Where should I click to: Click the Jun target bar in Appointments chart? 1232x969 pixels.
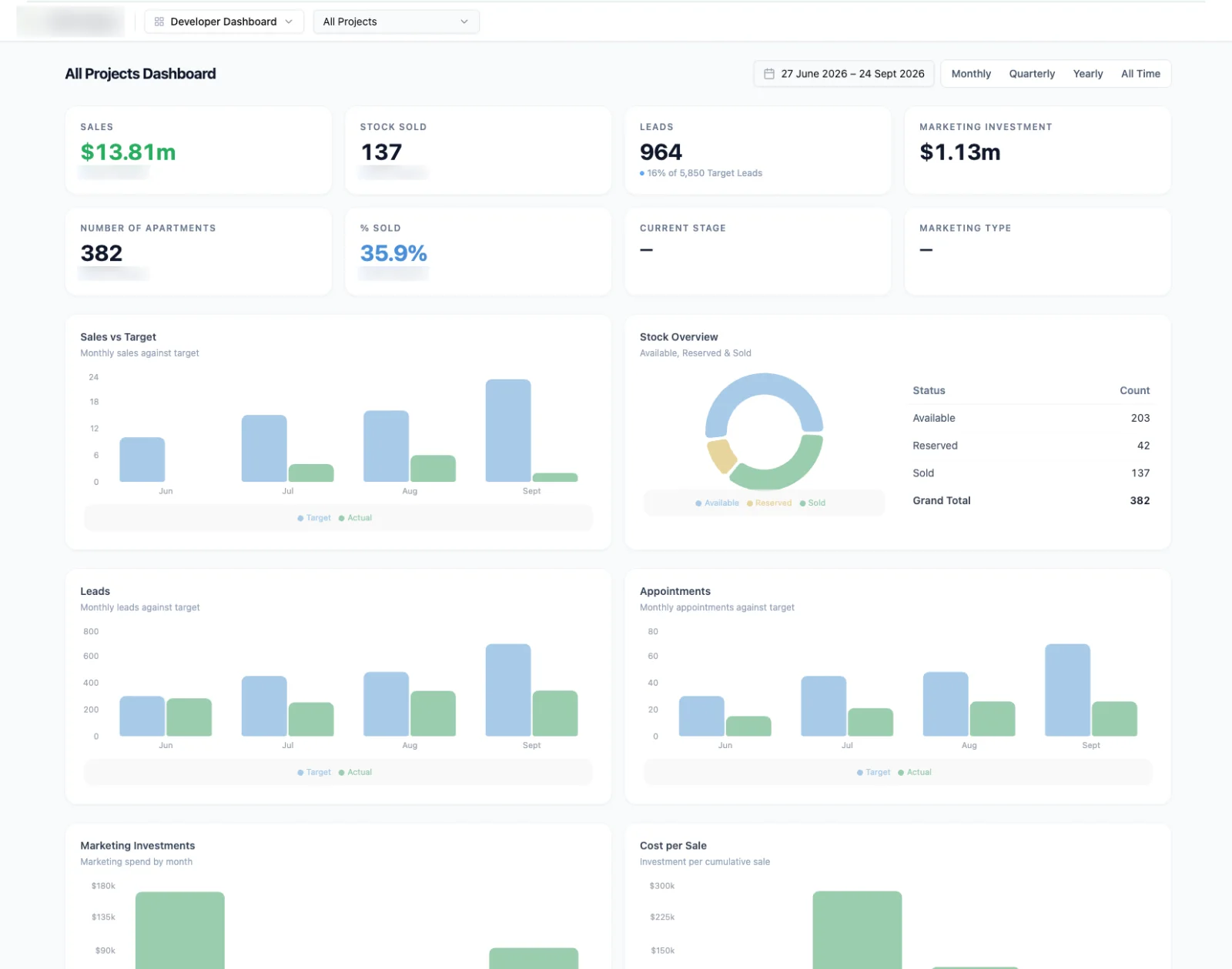(x=701, y=717)
